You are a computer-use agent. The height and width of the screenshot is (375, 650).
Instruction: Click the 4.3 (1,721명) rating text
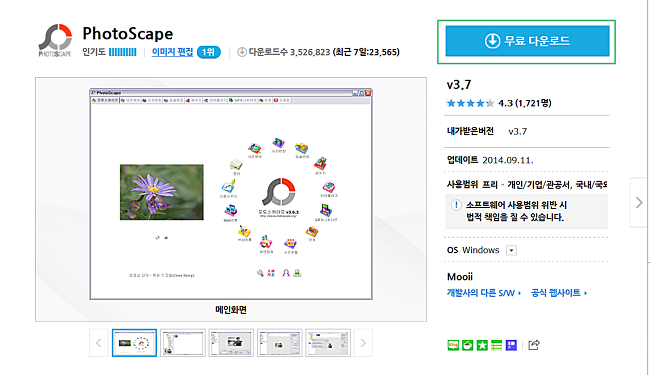tap(524, 103)
